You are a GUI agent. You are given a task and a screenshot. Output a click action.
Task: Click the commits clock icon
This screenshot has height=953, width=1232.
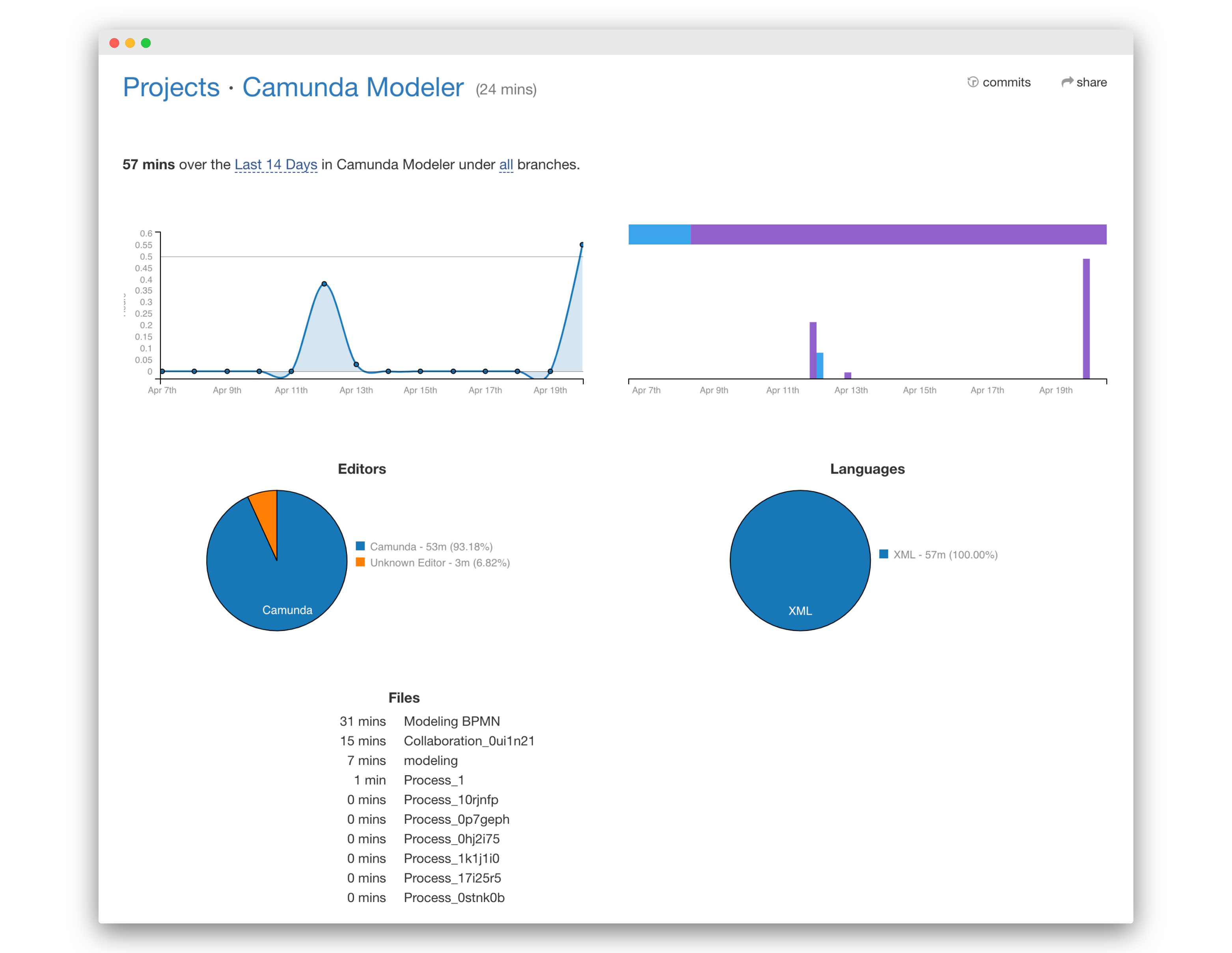pos(973,82)
